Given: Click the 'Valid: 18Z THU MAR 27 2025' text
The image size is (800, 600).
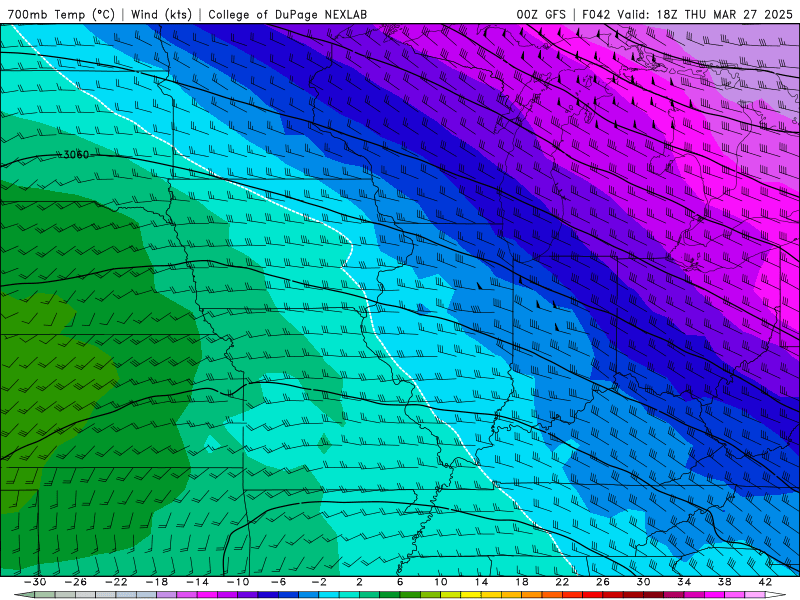Looking at the screenshot, I should pyautogui.click(x=705, y=14).
